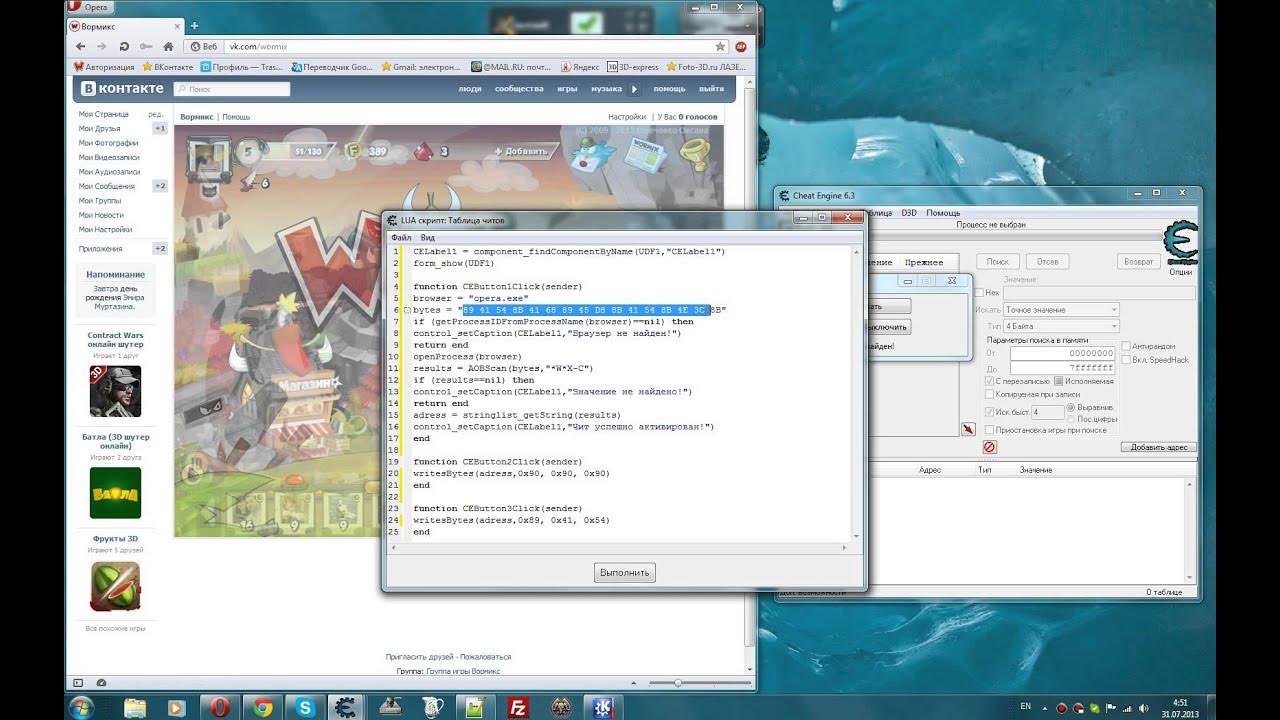Open Gmail bookmark

[x=420, y=67]
